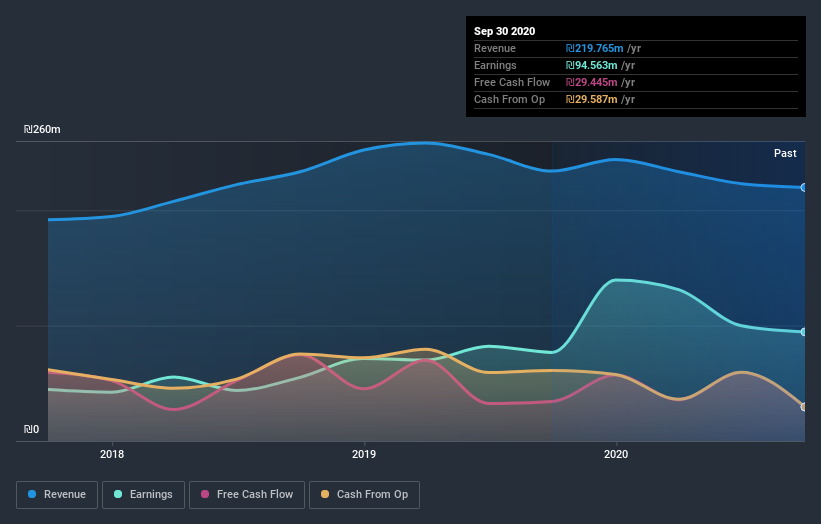
Task: Click the ₪260m y-axis label
Action: [42, 129]
